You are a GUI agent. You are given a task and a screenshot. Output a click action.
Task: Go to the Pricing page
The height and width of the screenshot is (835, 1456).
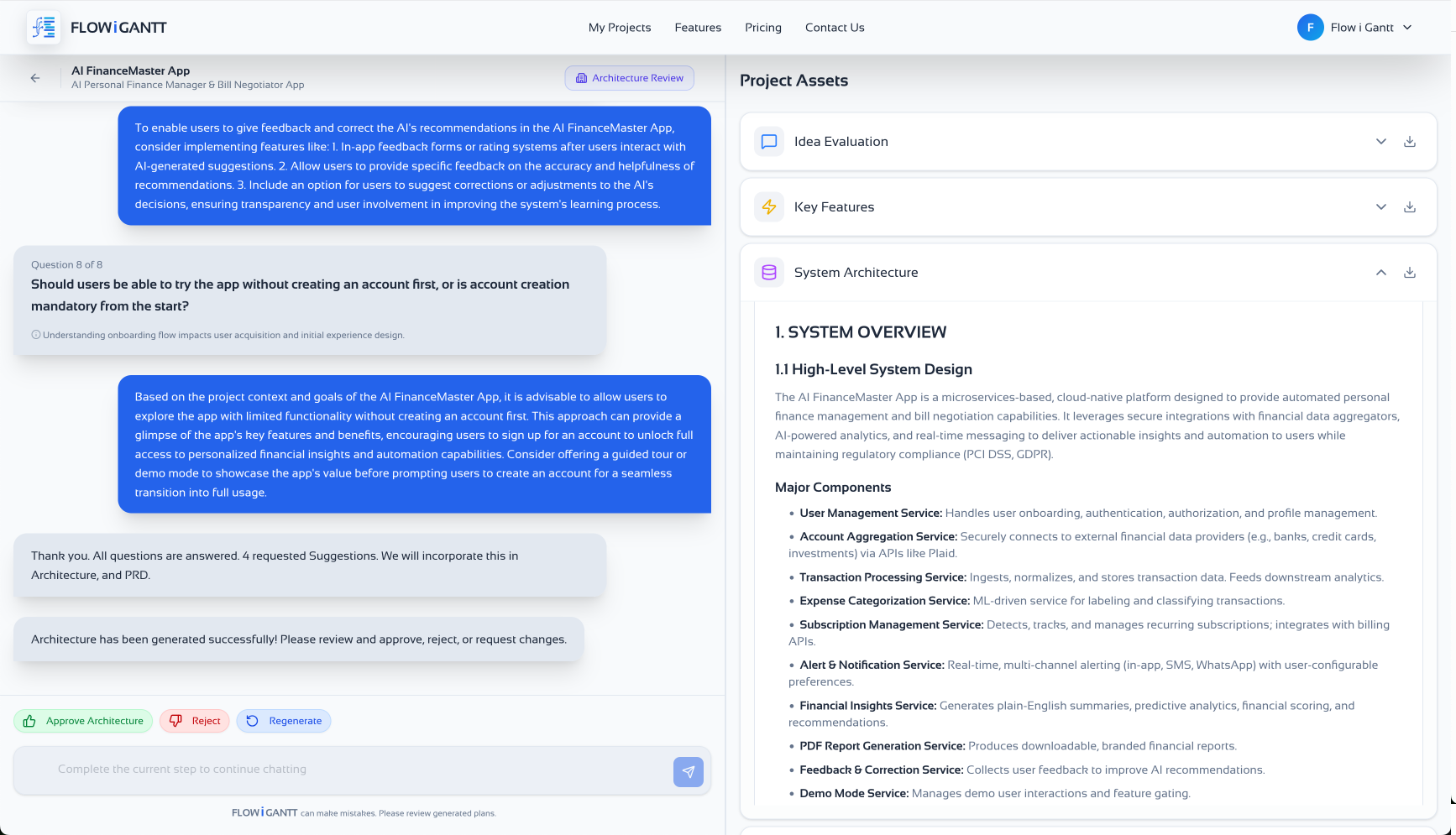coord(762,28)
